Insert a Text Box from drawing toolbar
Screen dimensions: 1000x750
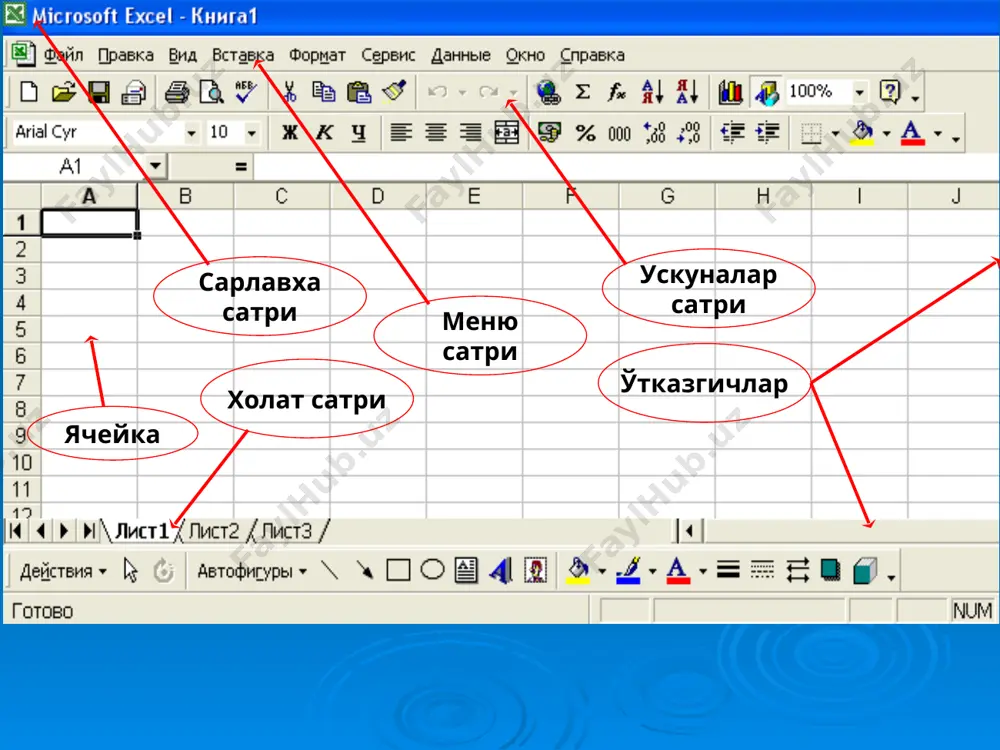pyautogui.click(x=466, y=570)
